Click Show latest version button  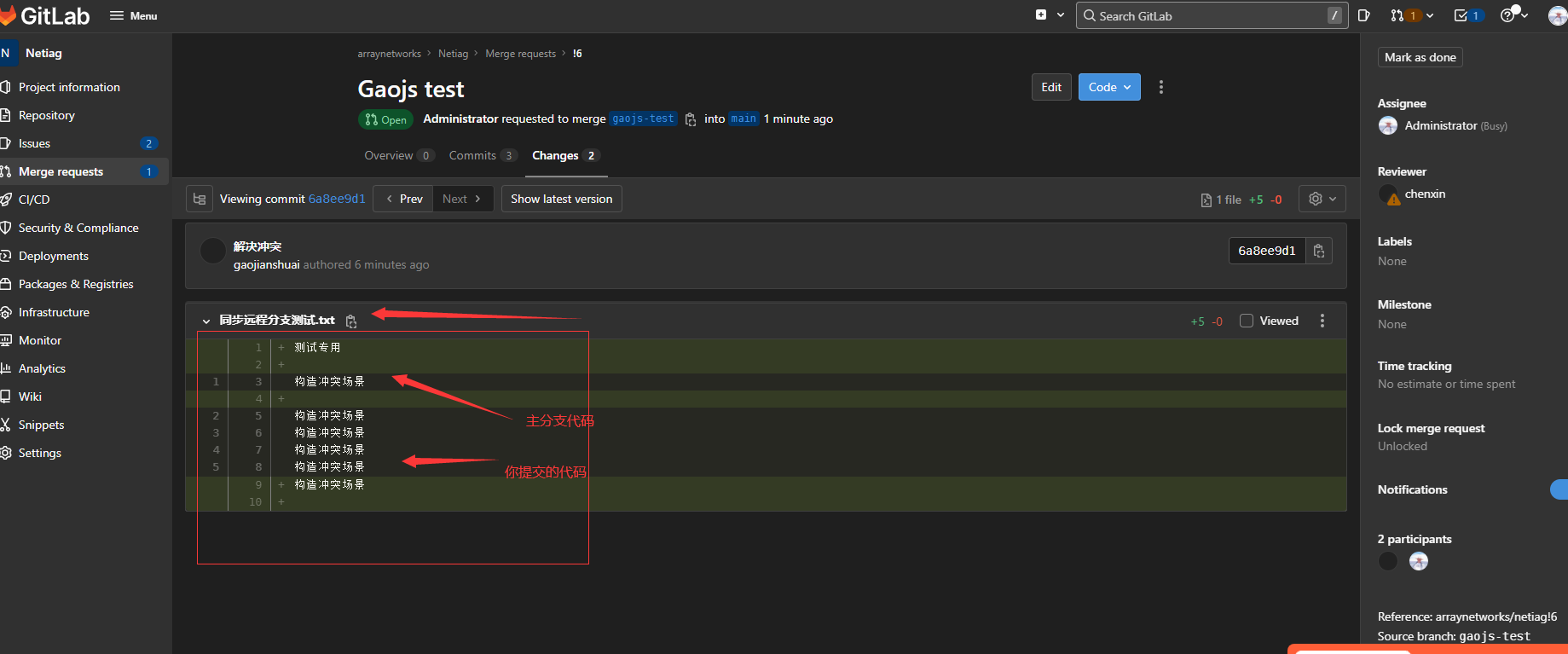coord(561,199)
